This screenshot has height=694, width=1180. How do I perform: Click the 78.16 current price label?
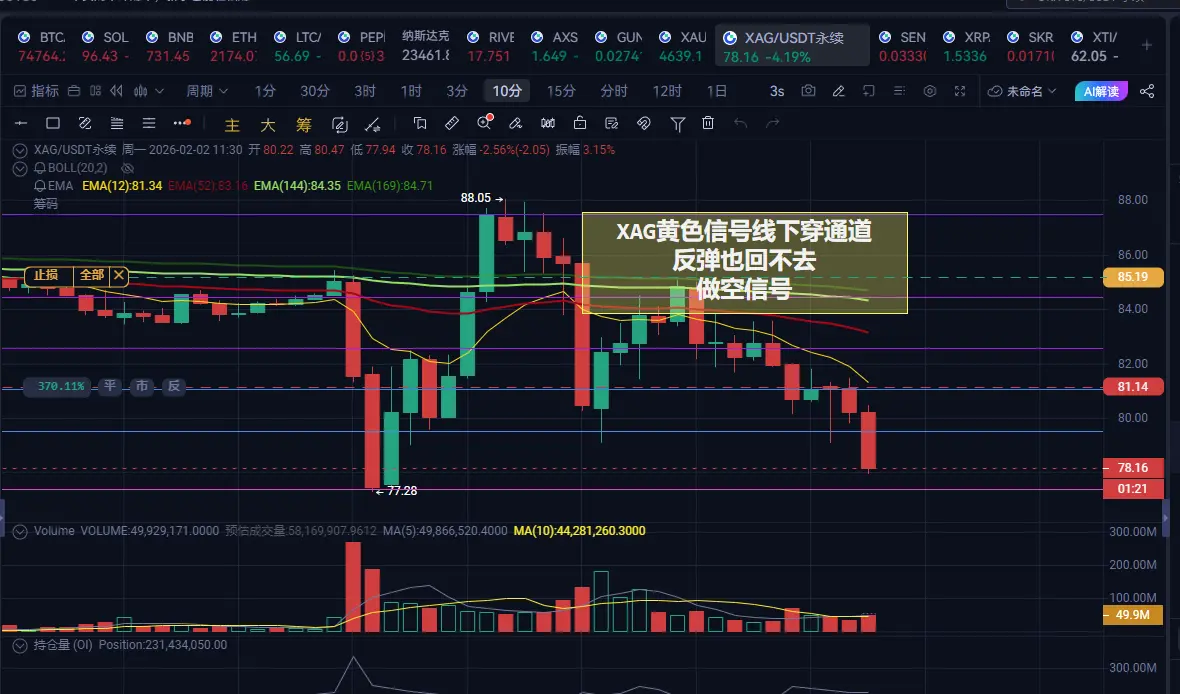[1133, 468]
